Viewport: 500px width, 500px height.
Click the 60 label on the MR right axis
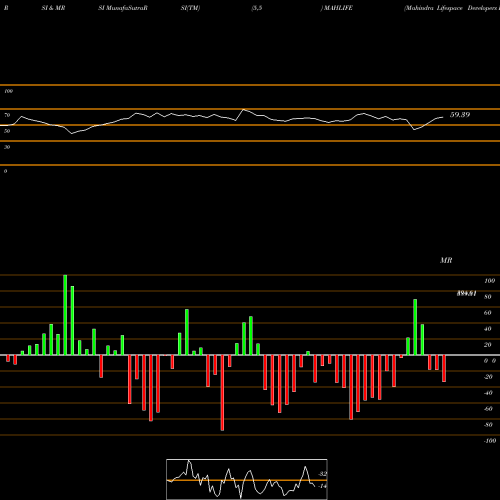click(x=488, y=313)
